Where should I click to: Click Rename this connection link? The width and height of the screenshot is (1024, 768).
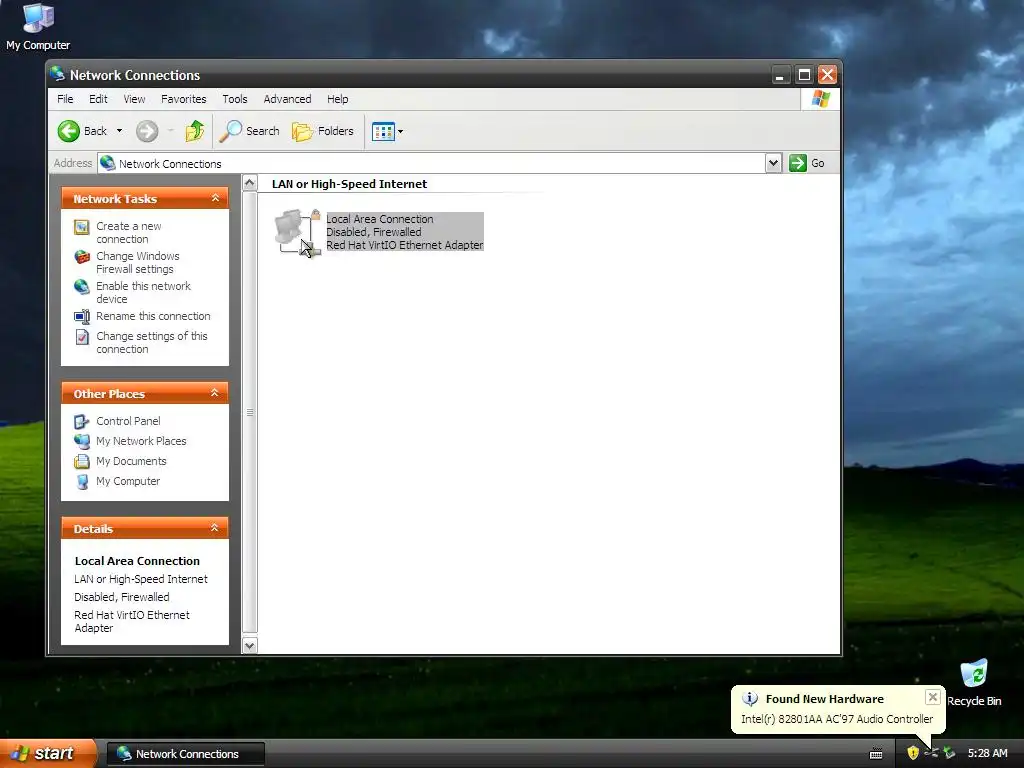[x=153, y=316]
